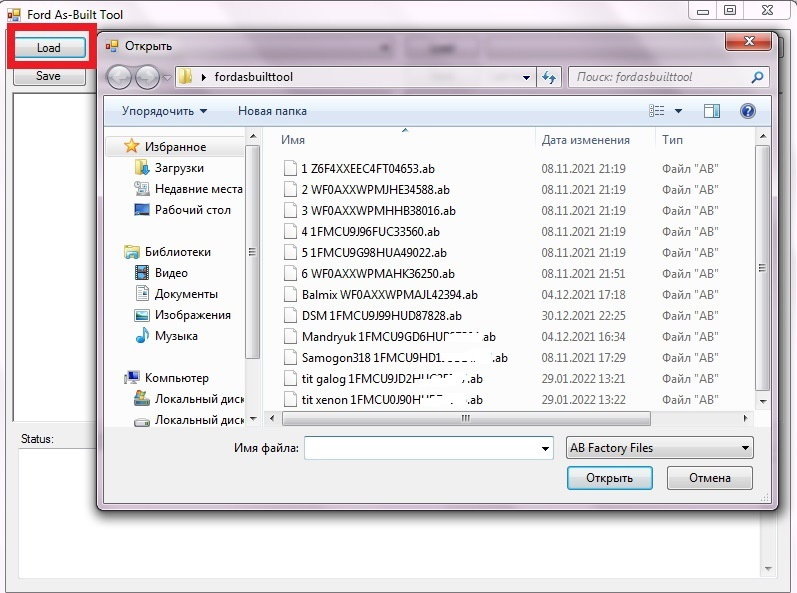Click the Библиотеки library icon
This screenshot has width=797, height=593.
132,252
